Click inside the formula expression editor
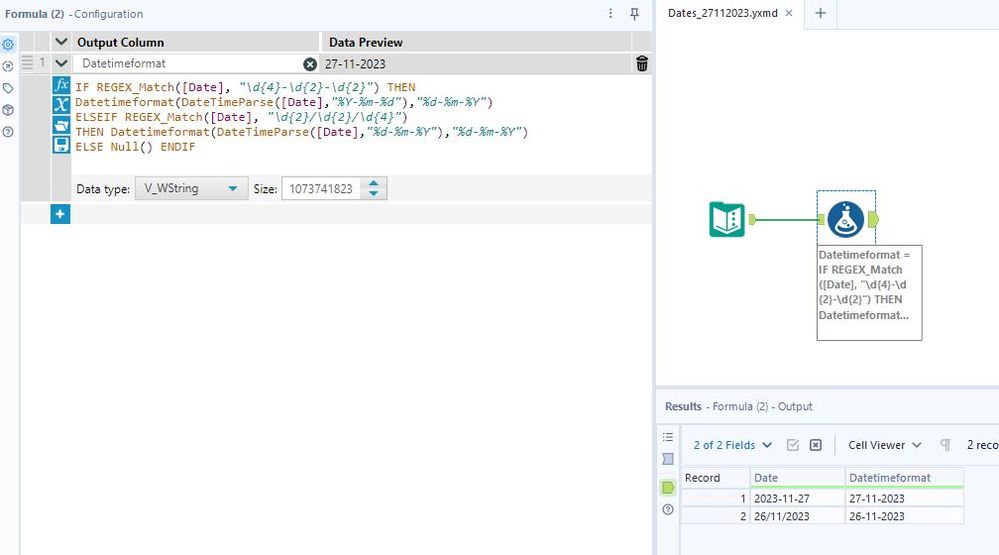This screenshot has height=555, width=999. [361, 124]
